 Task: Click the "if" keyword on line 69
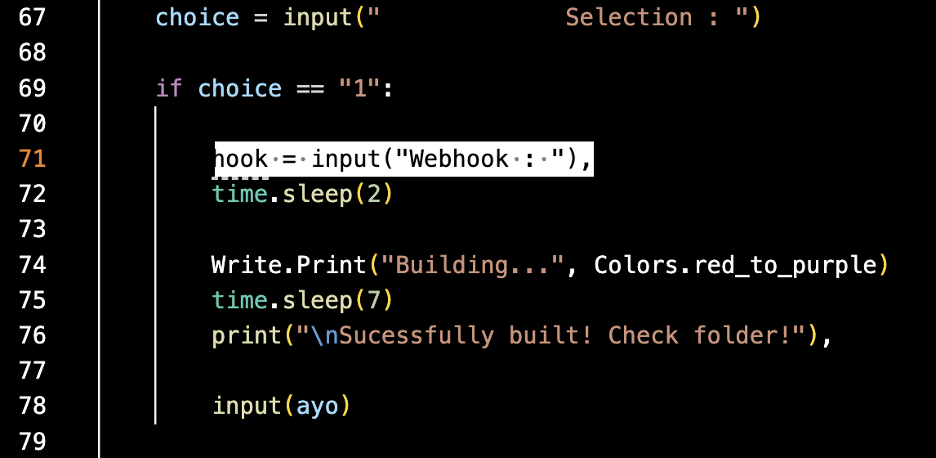tap(169, 89)
